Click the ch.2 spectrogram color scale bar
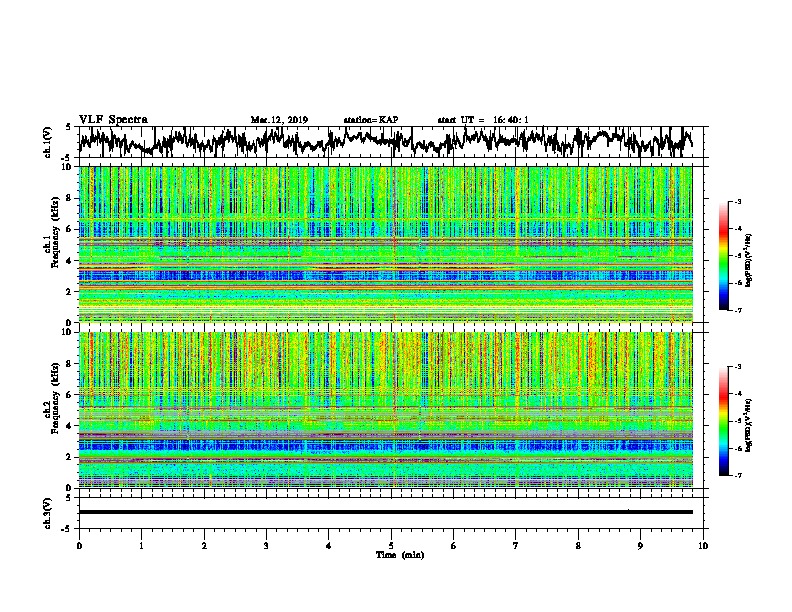The height and width of the screenshot is (612, 792). (724, 421)
